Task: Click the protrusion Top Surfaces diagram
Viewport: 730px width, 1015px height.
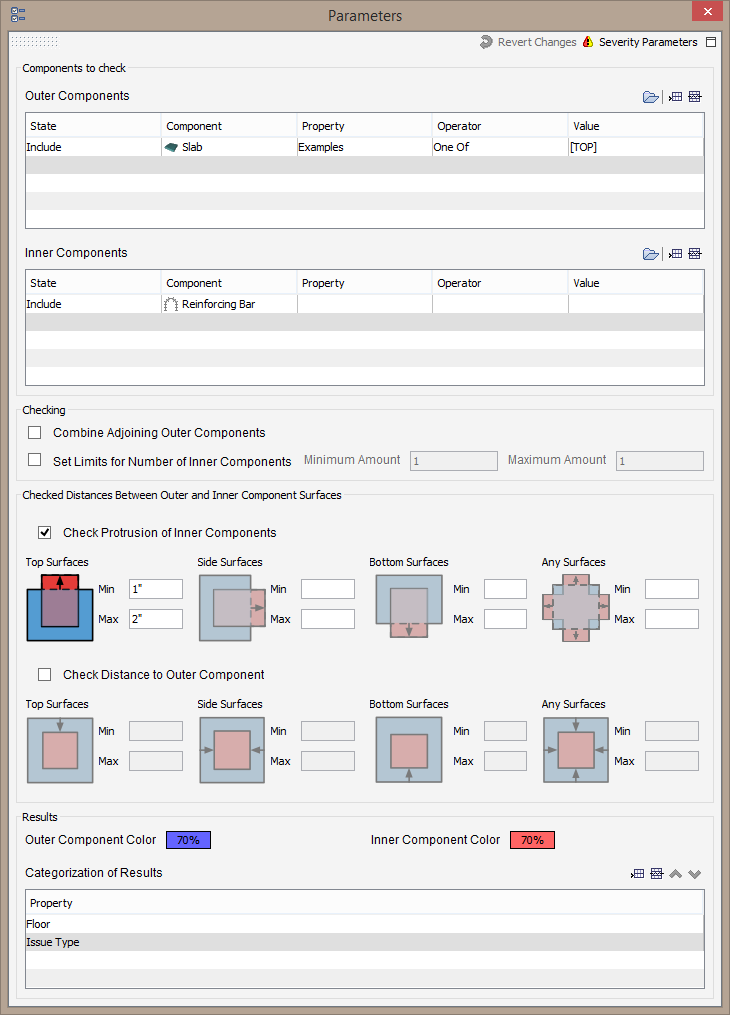Action: pos(60,607)
